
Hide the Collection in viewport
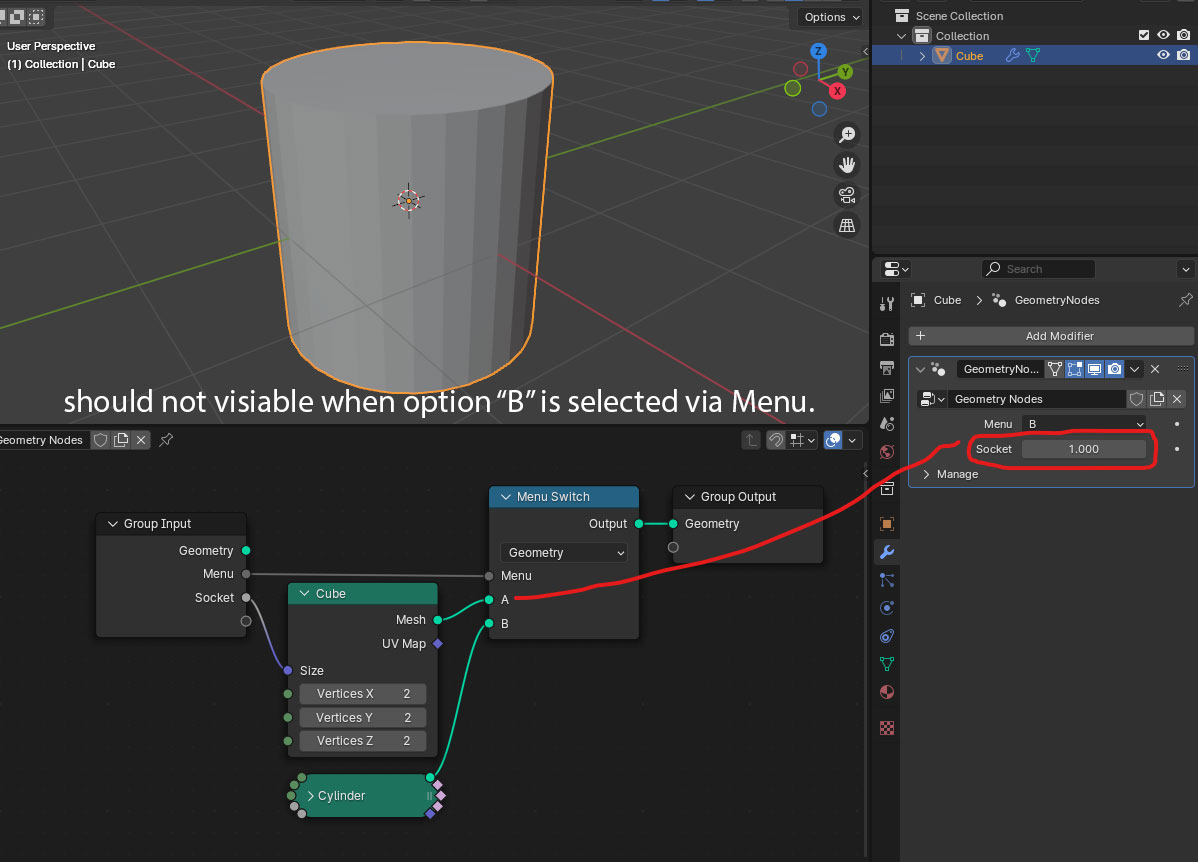[1163, 35]
